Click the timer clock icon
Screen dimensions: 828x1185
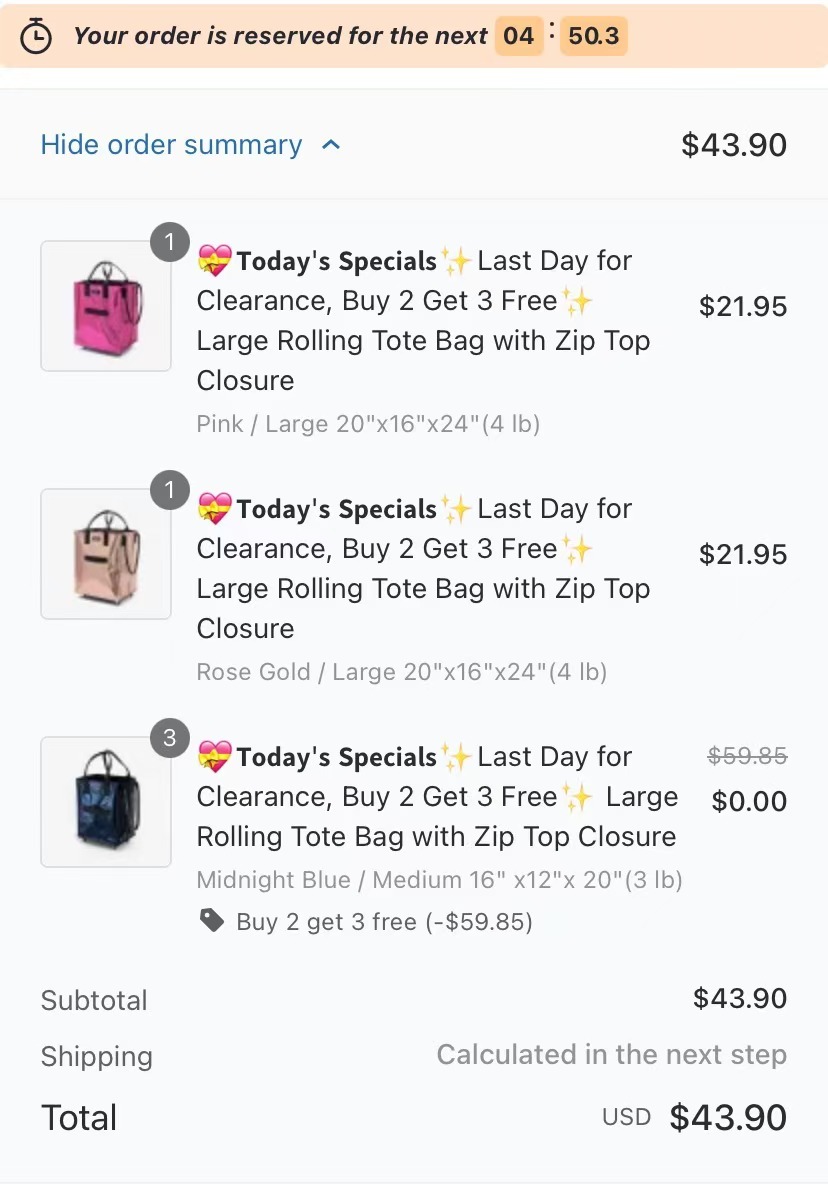point(36,36)
